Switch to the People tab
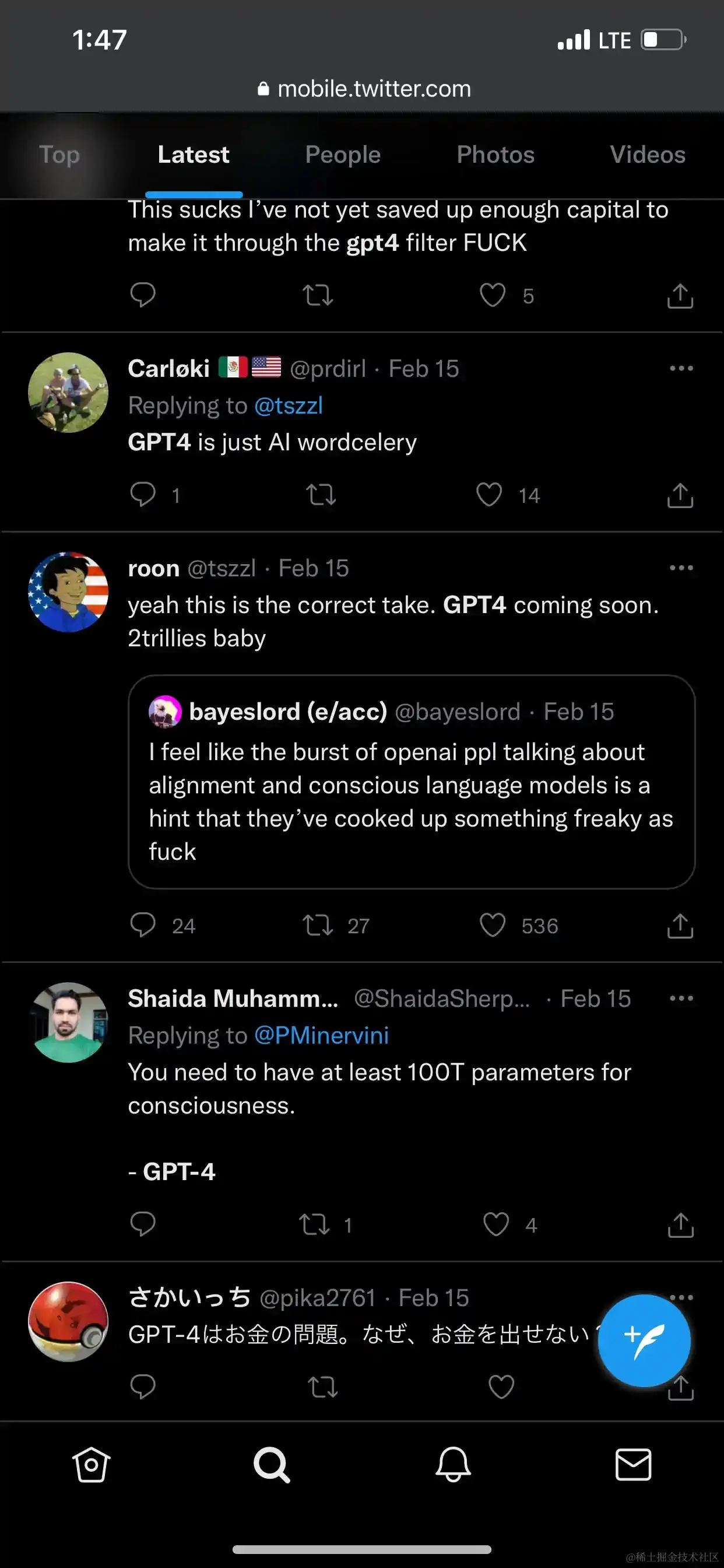 tap(343, 155)
